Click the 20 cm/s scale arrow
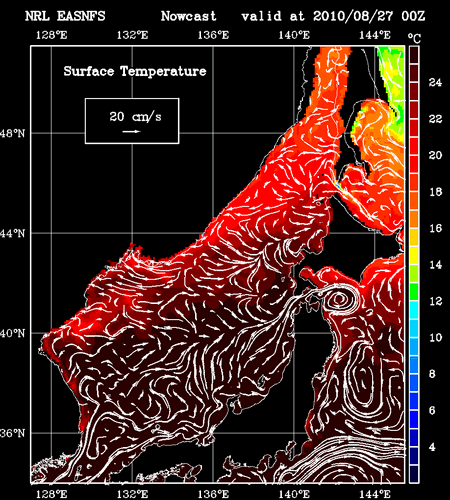This screenshot has width=450, height=500. [131, 131]
